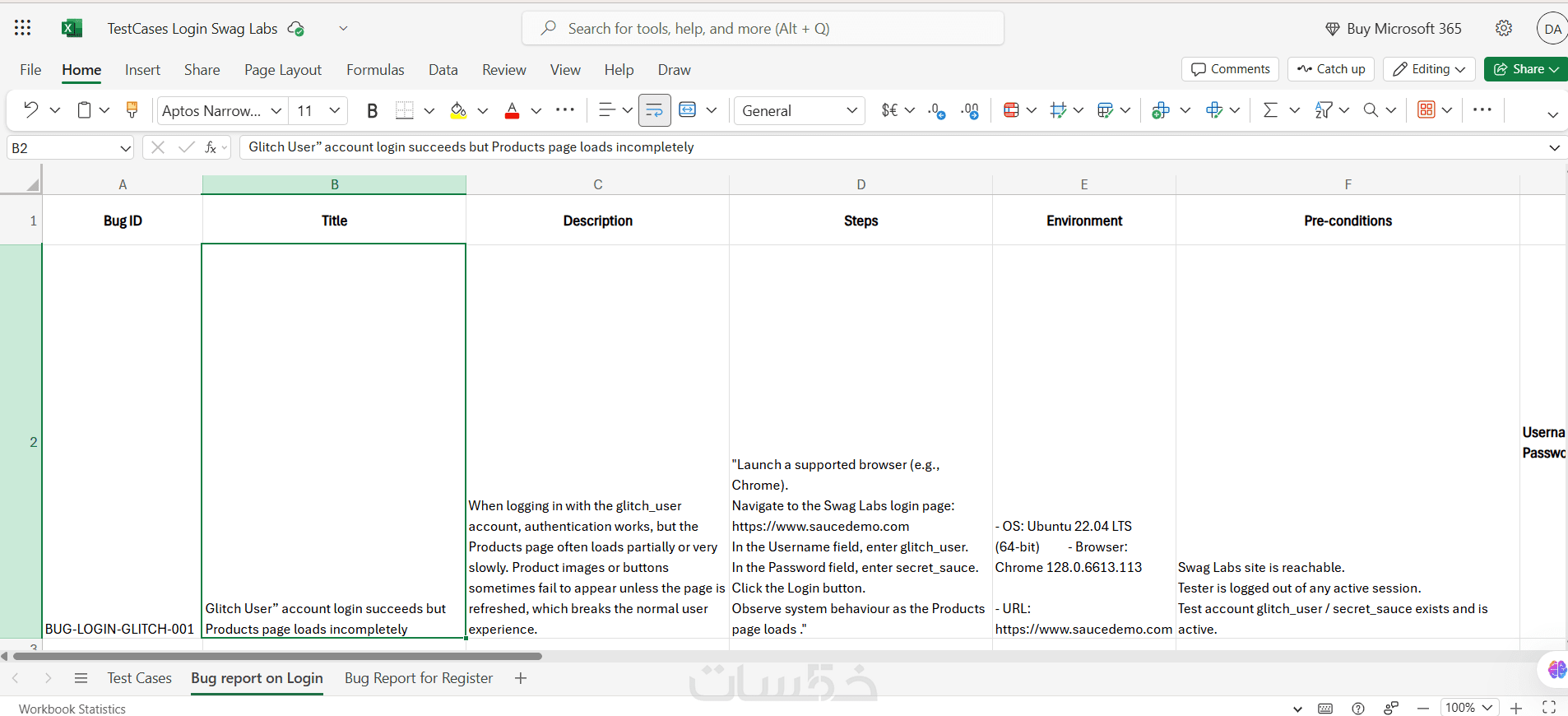1568x716 pixels.
Task: Click the green Share button
Action: coord(1526,69)
